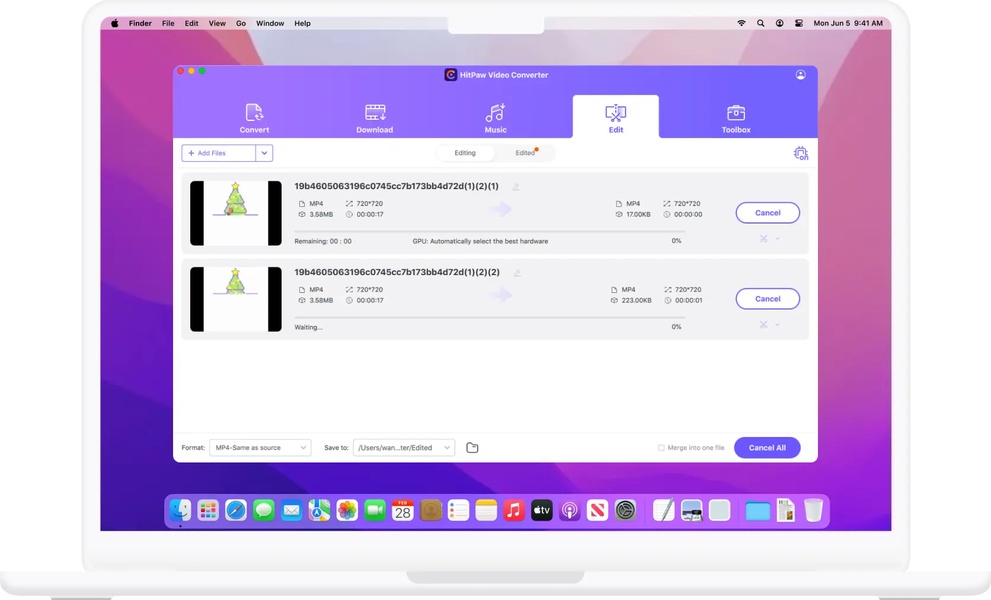Click the rename pencil beside file ending (2)(1)

(x=516, y=187)
